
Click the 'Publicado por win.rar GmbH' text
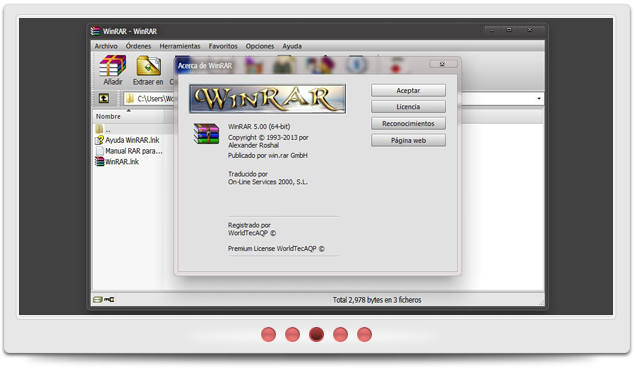(268, 156)
